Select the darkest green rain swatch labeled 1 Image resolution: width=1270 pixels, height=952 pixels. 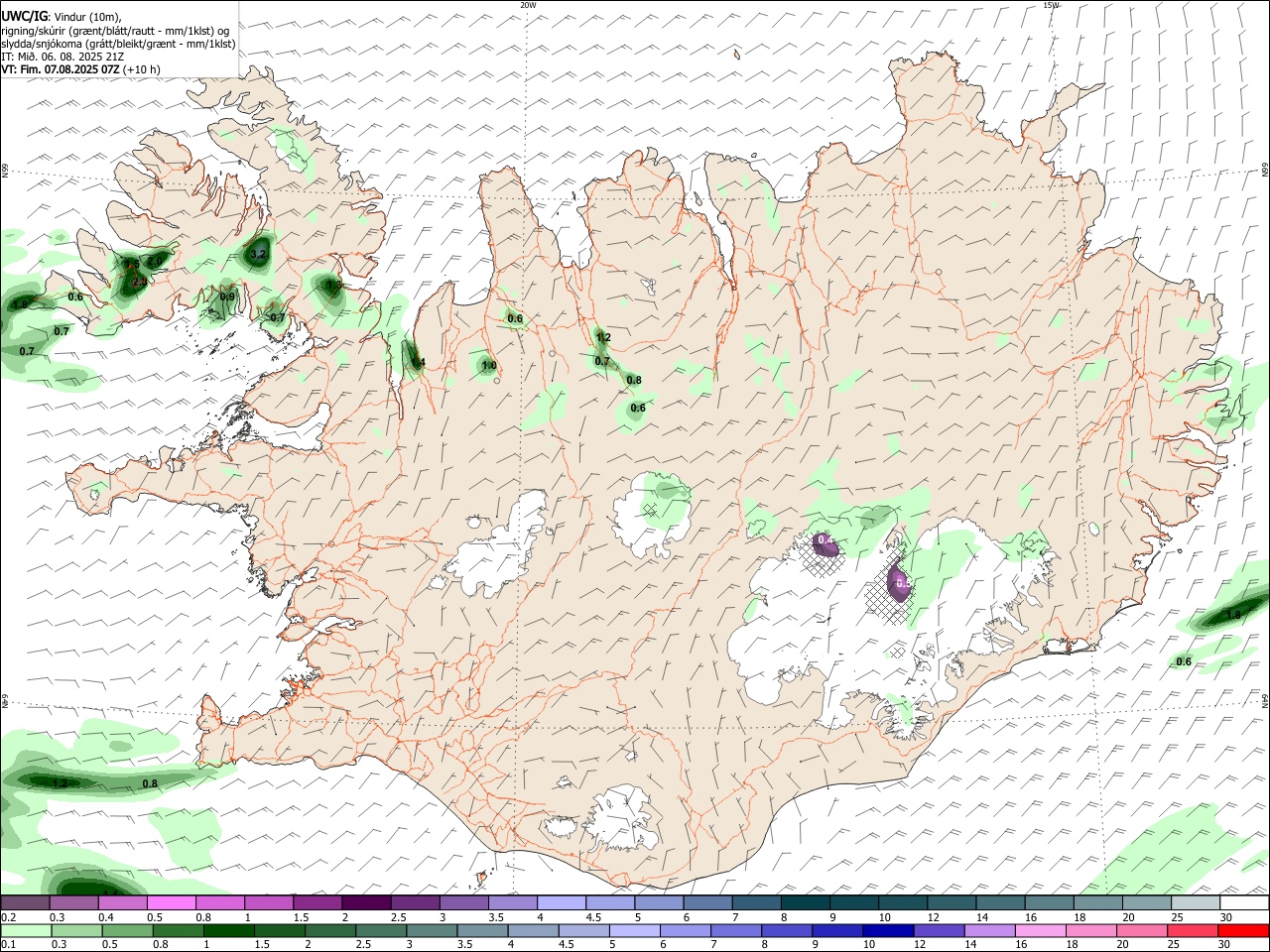[x=229, y=931]
